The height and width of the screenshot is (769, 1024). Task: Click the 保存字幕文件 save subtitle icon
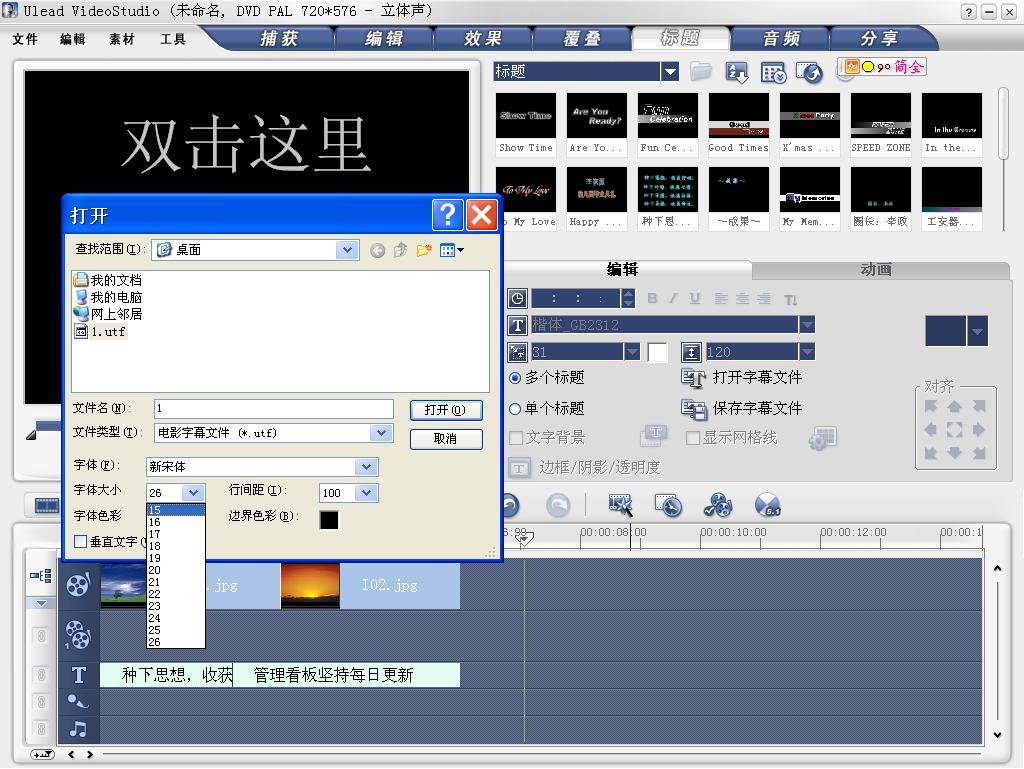click(x=693, y=408)
